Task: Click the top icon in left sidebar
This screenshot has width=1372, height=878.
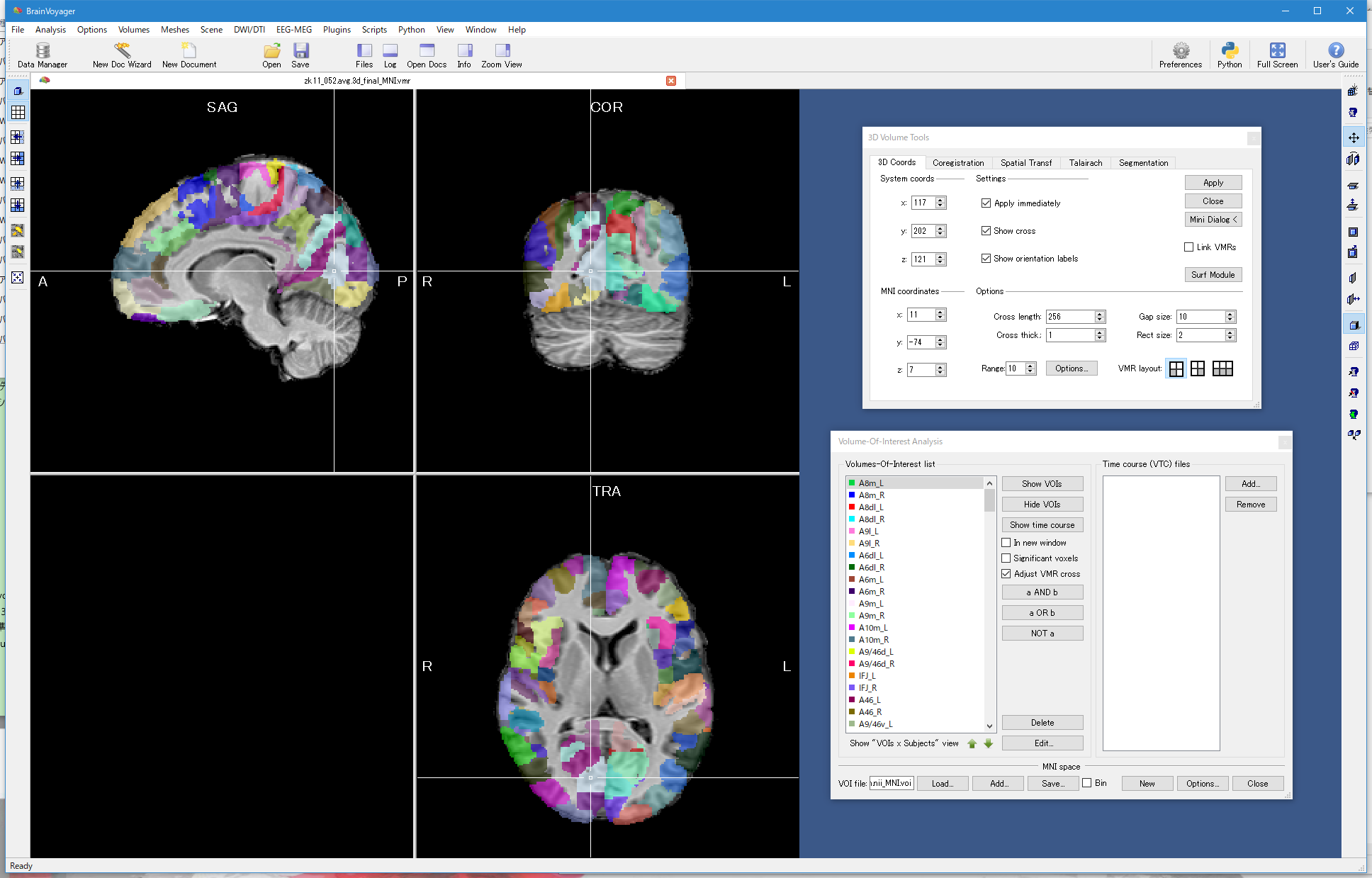Action: tap(18, 91)
